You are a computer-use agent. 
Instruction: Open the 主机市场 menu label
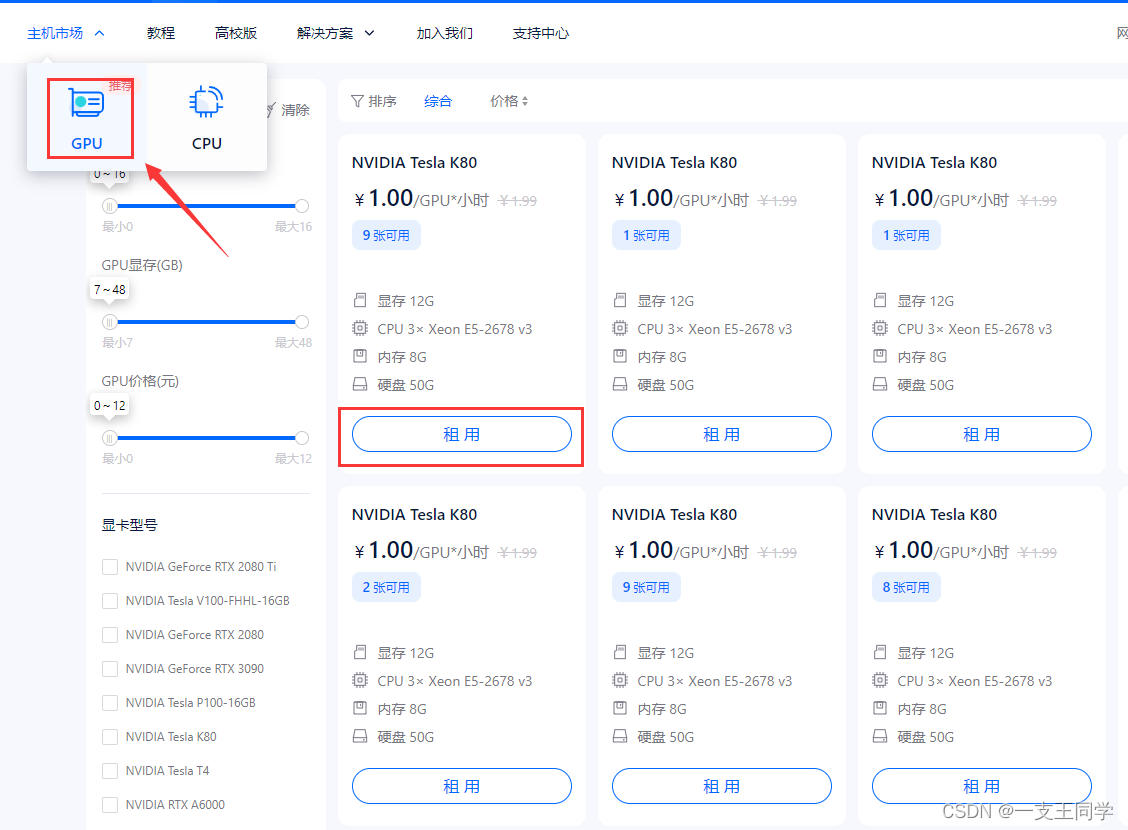click(x=55, y=33)
